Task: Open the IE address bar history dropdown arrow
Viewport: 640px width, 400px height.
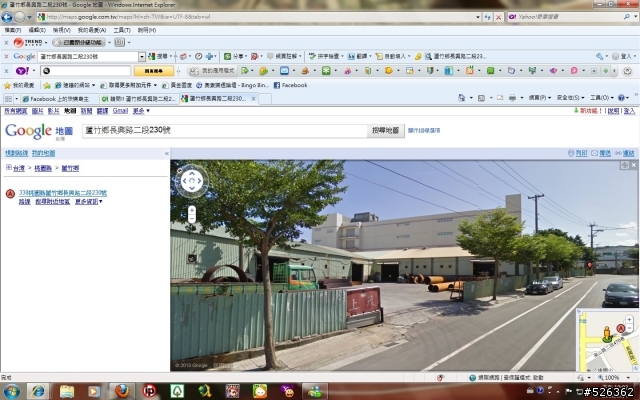Action: coord(478,17)
